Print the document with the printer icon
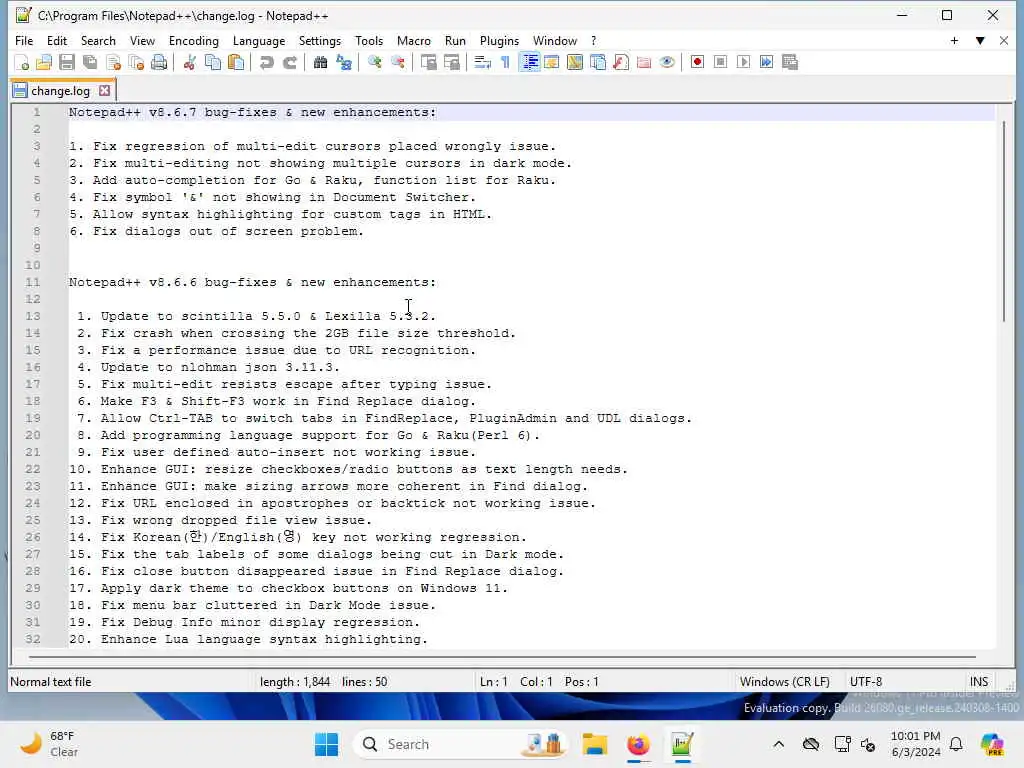 [x=159, y=63]
